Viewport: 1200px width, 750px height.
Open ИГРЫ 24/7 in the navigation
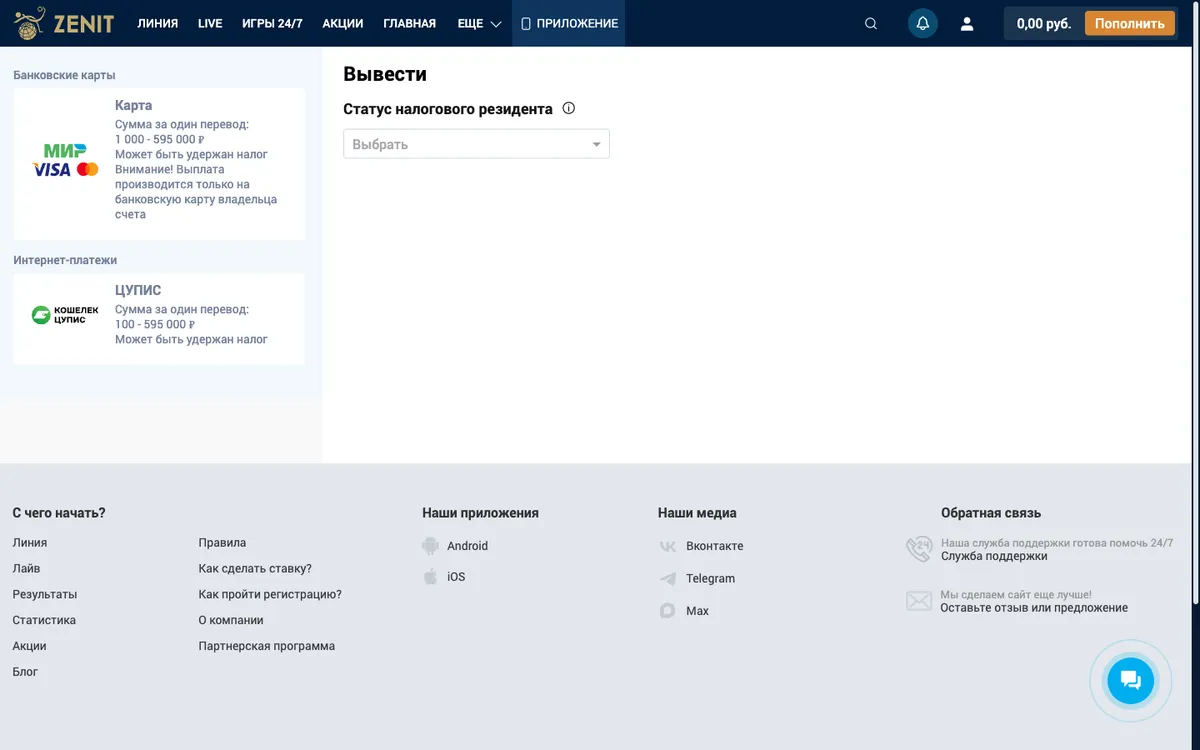(272, 23)
